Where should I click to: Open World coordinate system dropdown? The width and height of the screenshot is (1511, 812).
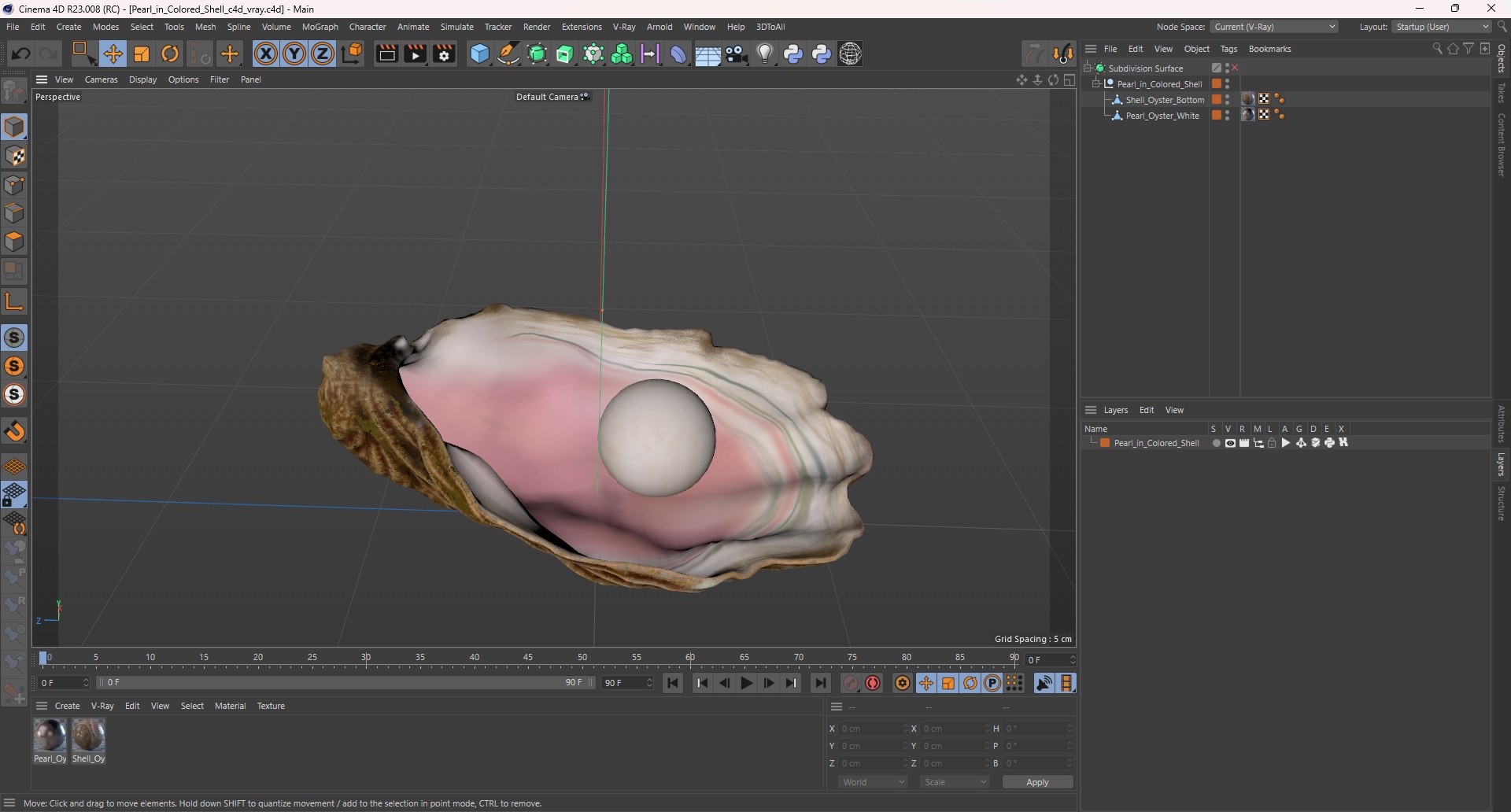pyautogui.click(x=874, y=782)
